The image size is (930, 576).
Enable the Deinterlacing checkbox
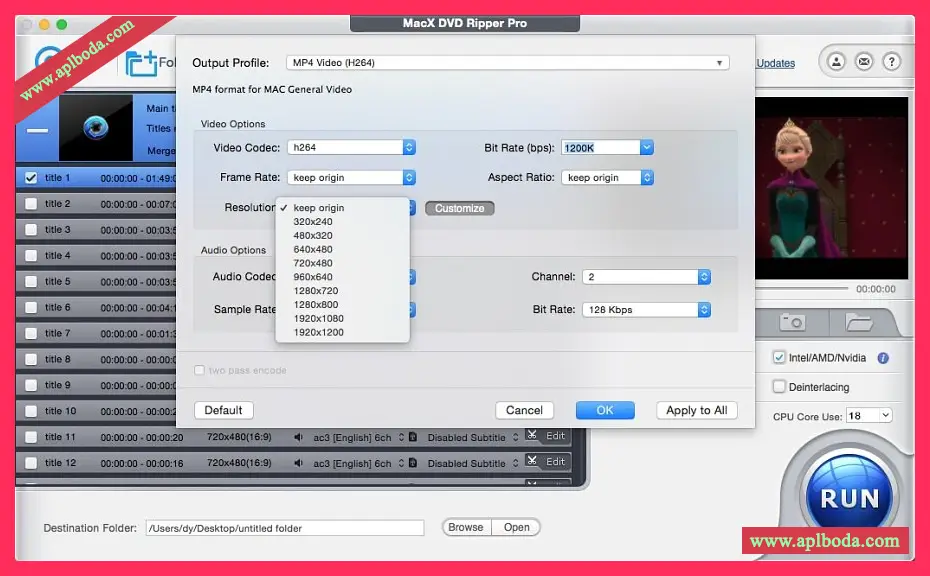(779, 387)
